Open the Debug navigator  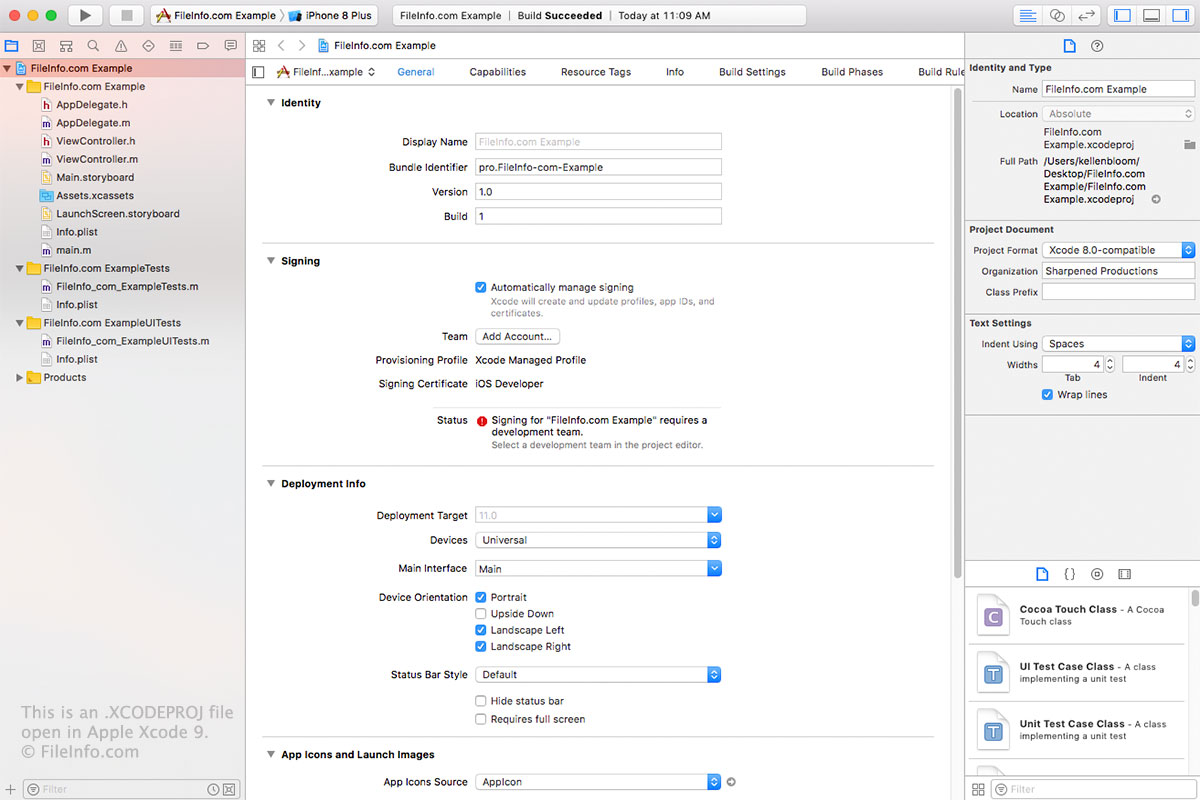point(176,46)
